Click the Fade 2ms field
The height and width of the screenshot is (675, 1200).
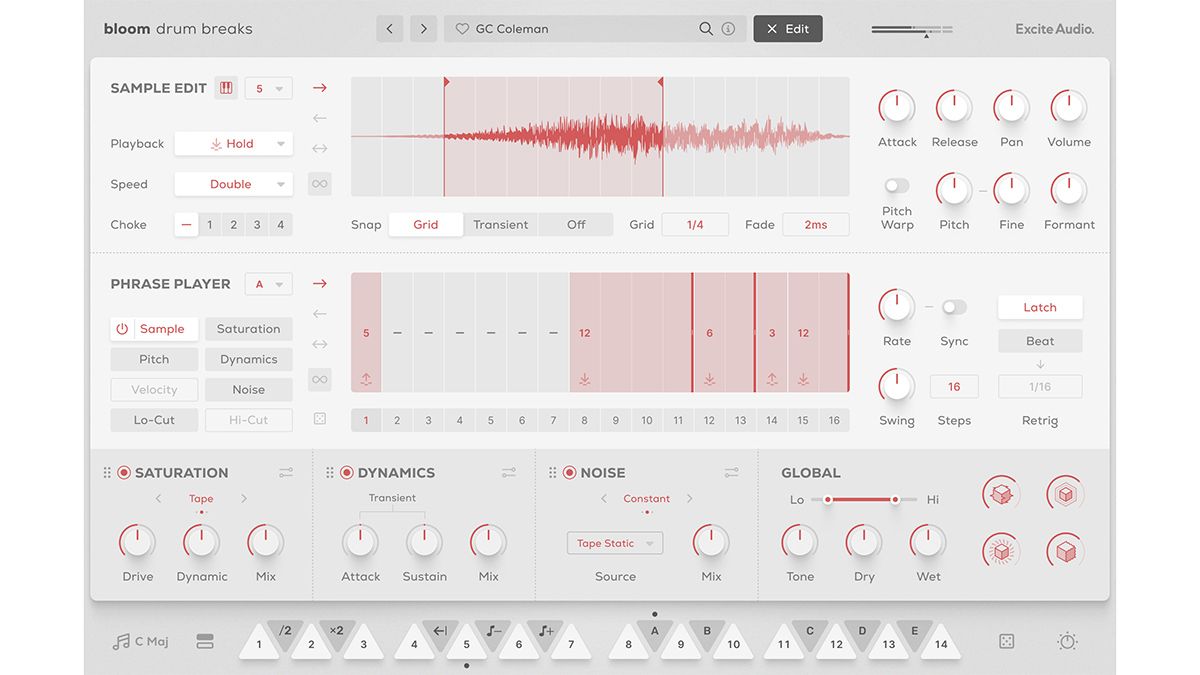pos(816,225)
